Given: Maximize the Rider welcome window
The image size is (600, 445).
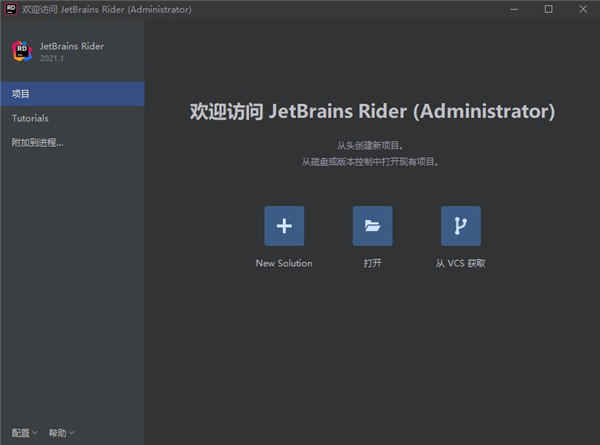Looking at the screenshot, I should pos(548,9).
